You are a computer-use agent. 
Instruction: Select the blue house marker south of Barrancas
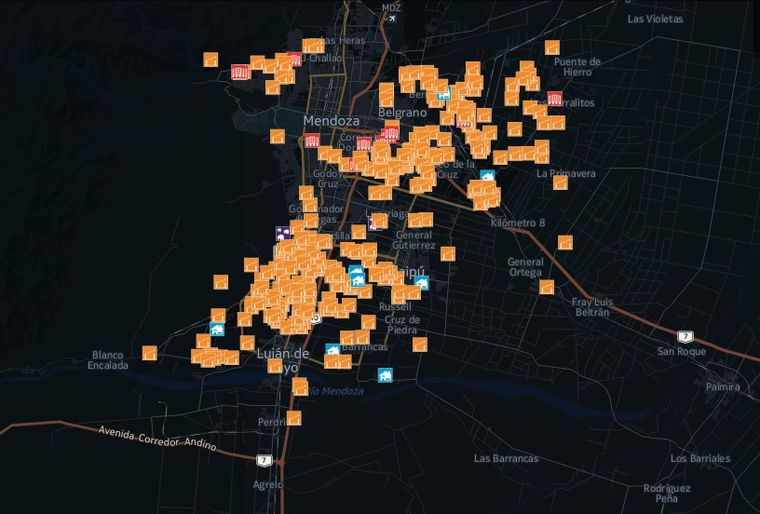(385, 375)
